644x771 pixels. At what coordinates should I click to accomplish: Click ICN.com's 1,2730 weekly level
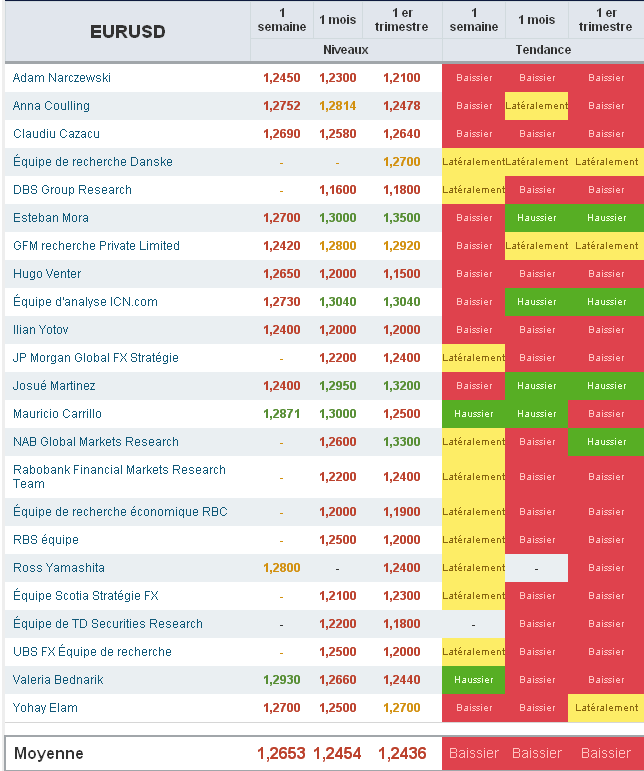[282, 302]
